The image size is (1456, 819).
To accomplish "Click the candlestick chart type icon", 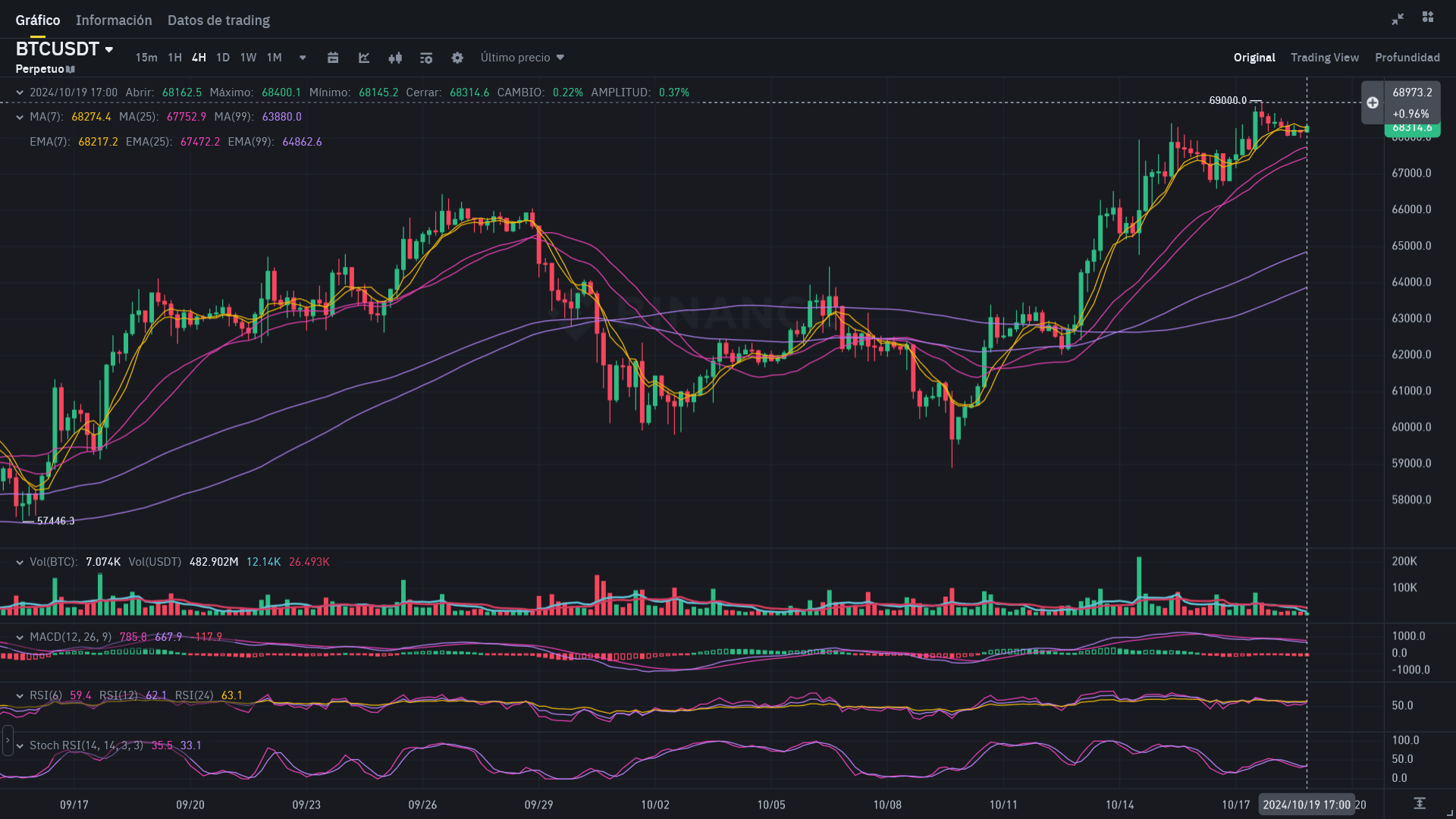I will tap(395, 58).
